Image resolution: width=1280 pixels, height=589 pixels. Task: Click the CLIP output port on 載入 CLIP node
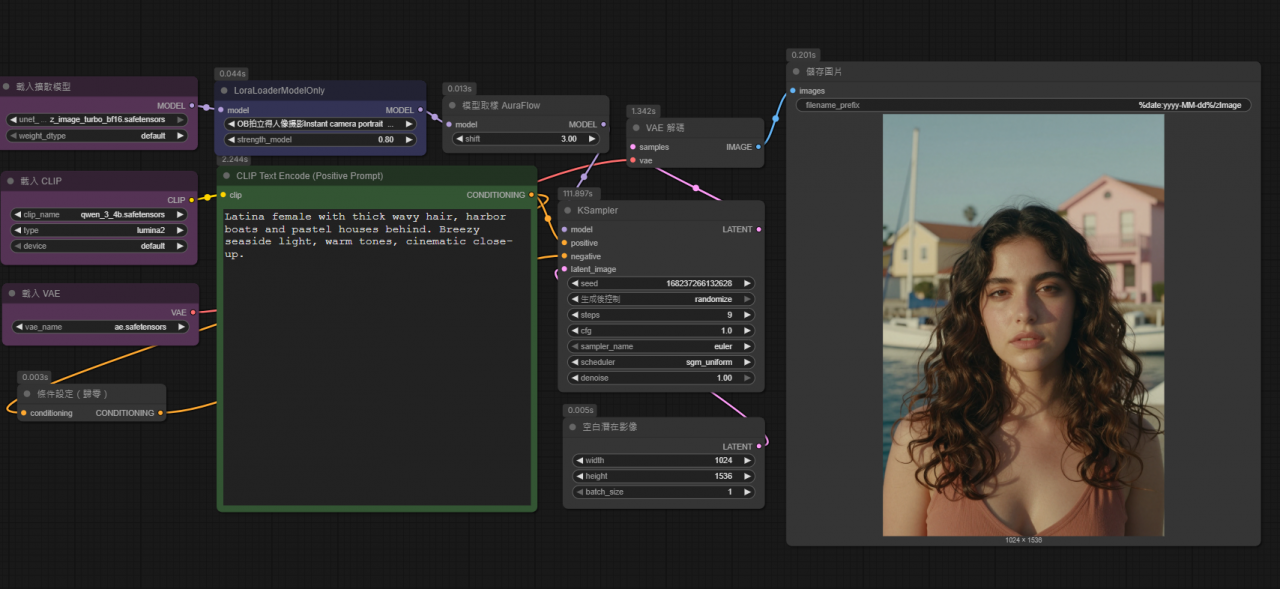[191, 200]
